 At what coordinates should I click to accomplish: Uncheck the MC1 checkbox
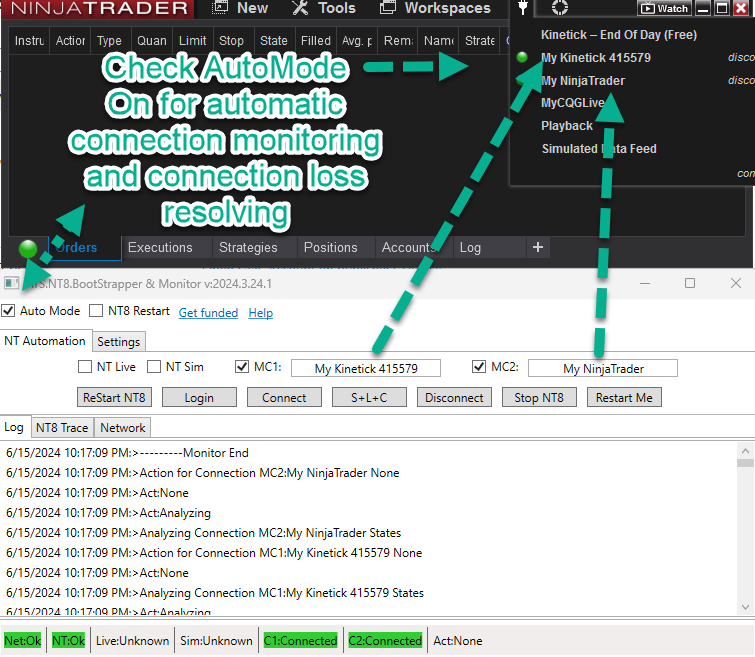[242, 367]
